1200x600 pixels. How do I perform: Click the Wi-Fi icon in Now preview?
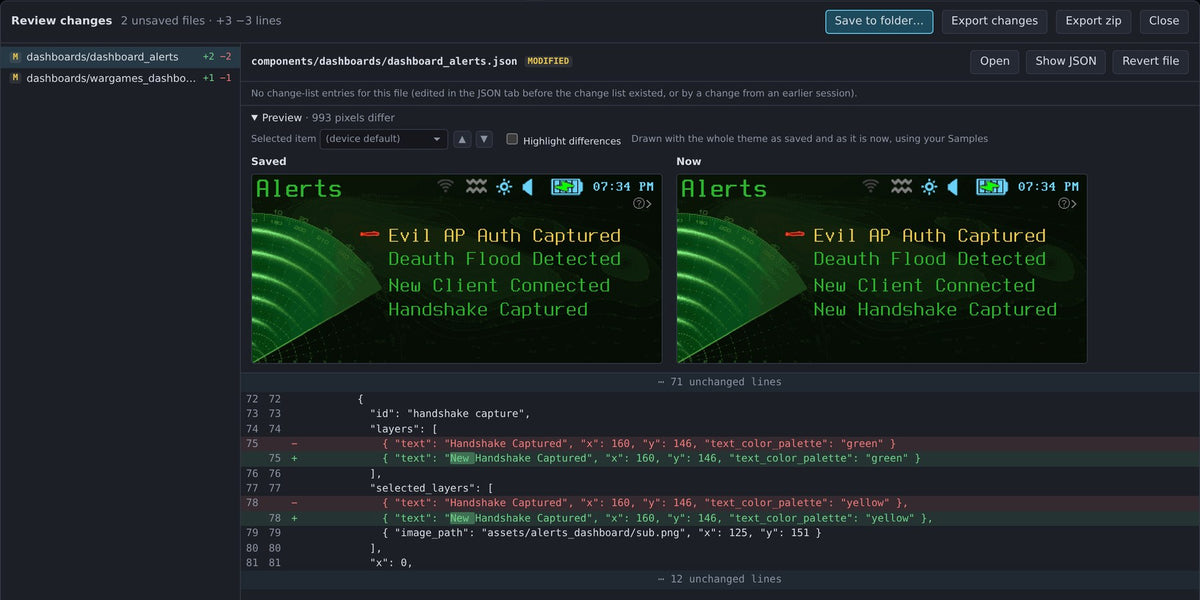tap(871, 186)
